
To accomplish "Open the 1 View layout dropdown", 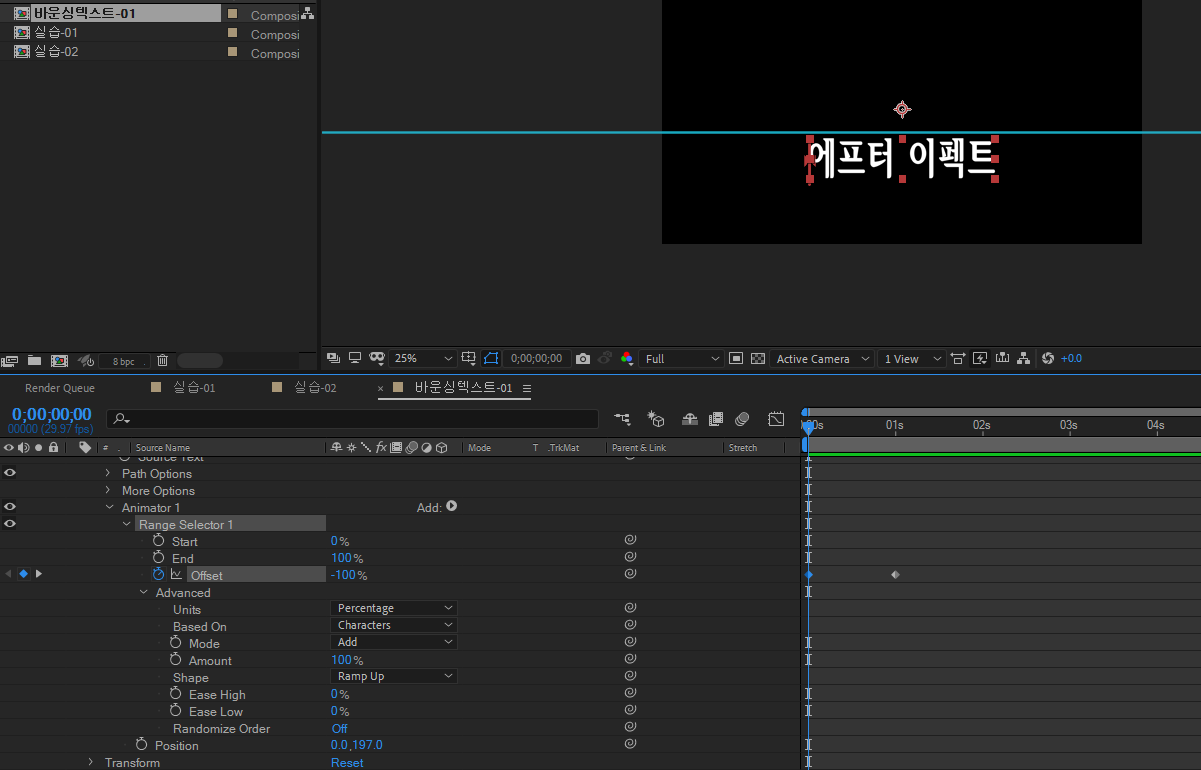I will click(x=912, y=358).
